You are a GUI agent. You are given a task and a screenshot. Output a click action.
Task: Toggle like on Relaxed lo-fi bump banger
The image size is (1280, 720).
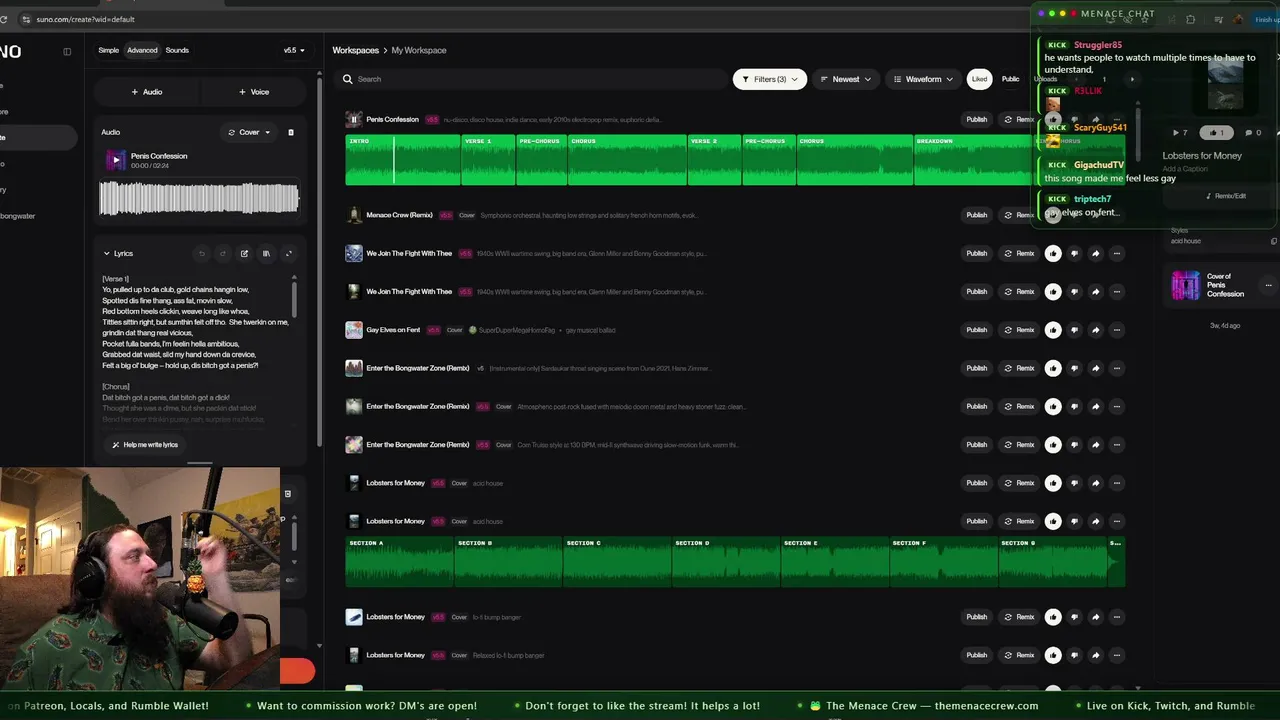[1053, 655]
